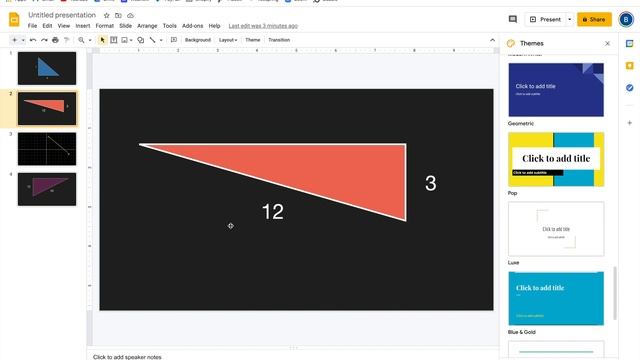640x360 pixels.
Task: Insert a text box
Action: pyautogui.click(x=114, y=40)
